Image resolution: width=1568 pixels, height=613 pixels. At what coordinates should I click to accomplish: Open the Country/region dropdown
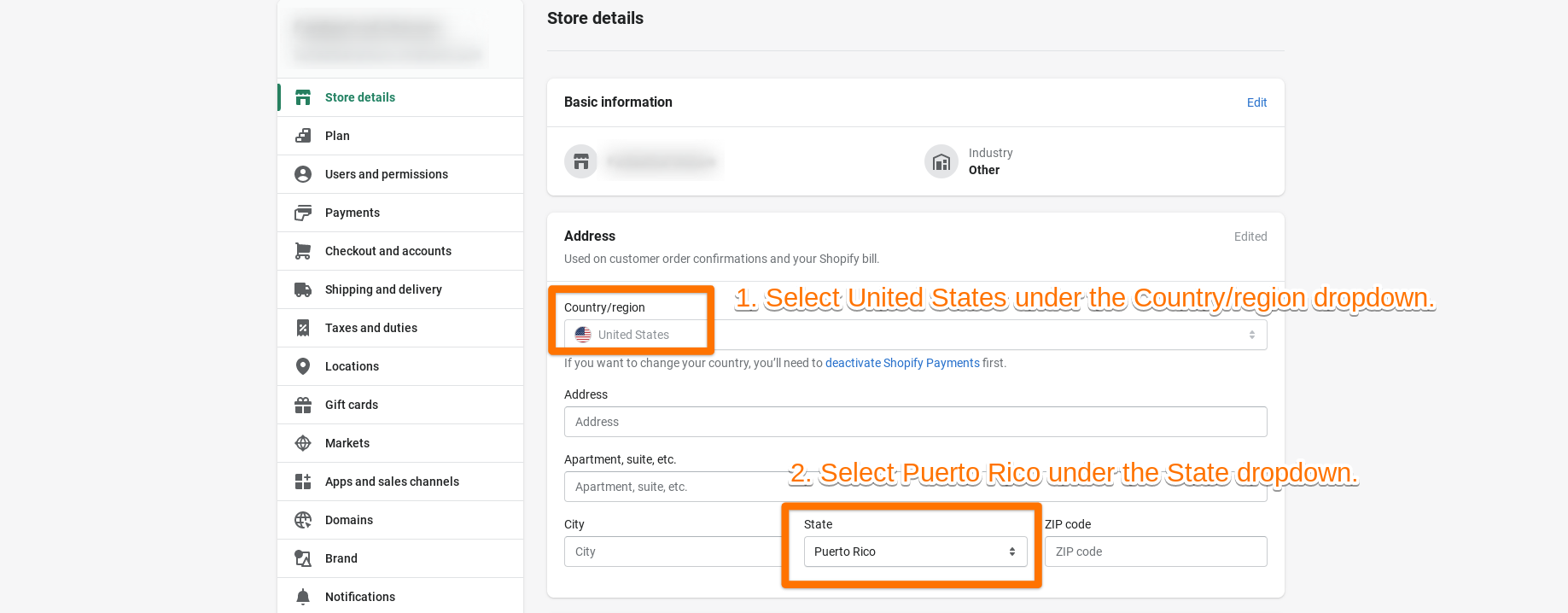[915, 335]
